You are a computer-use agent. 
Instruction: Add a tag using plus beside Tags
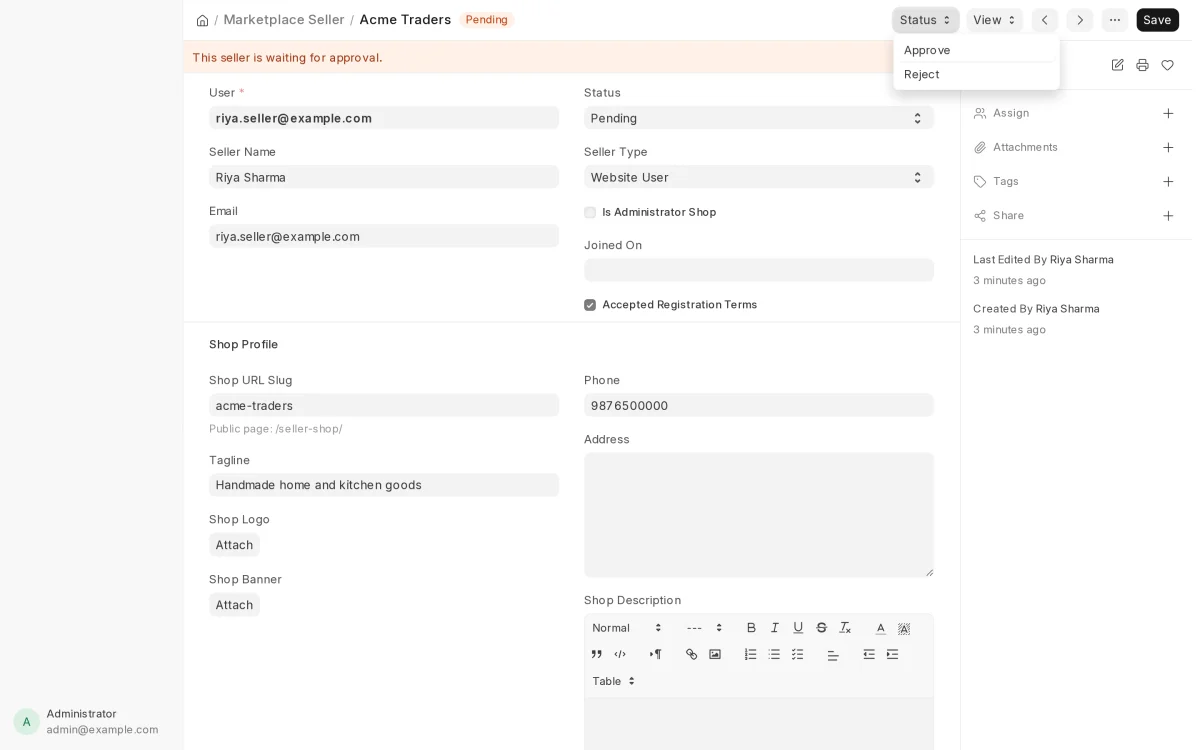[x=1168, y=181]
